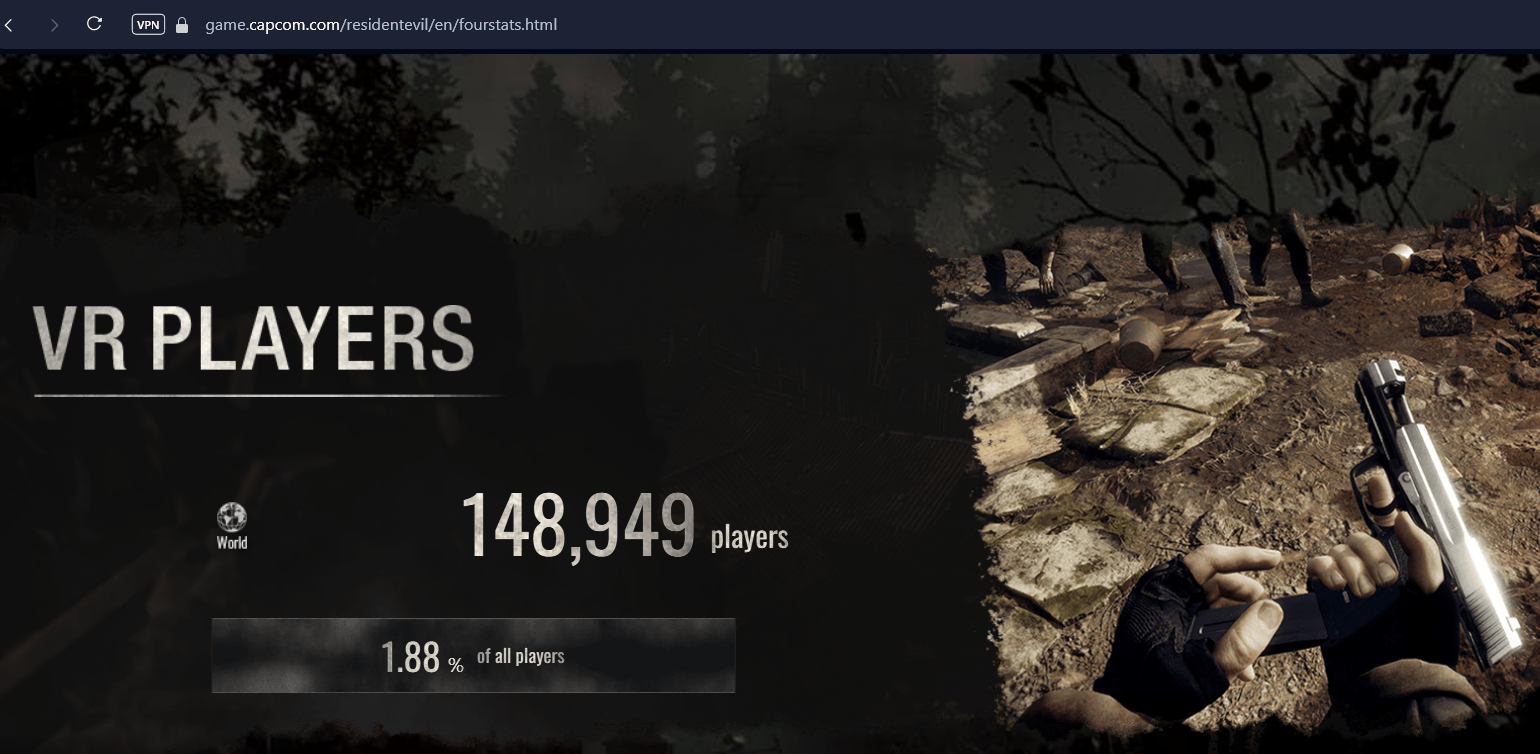Viewport: 1540px width, 754px height.
Task: View site security via the padlock icon
Action: coord(181,24)
